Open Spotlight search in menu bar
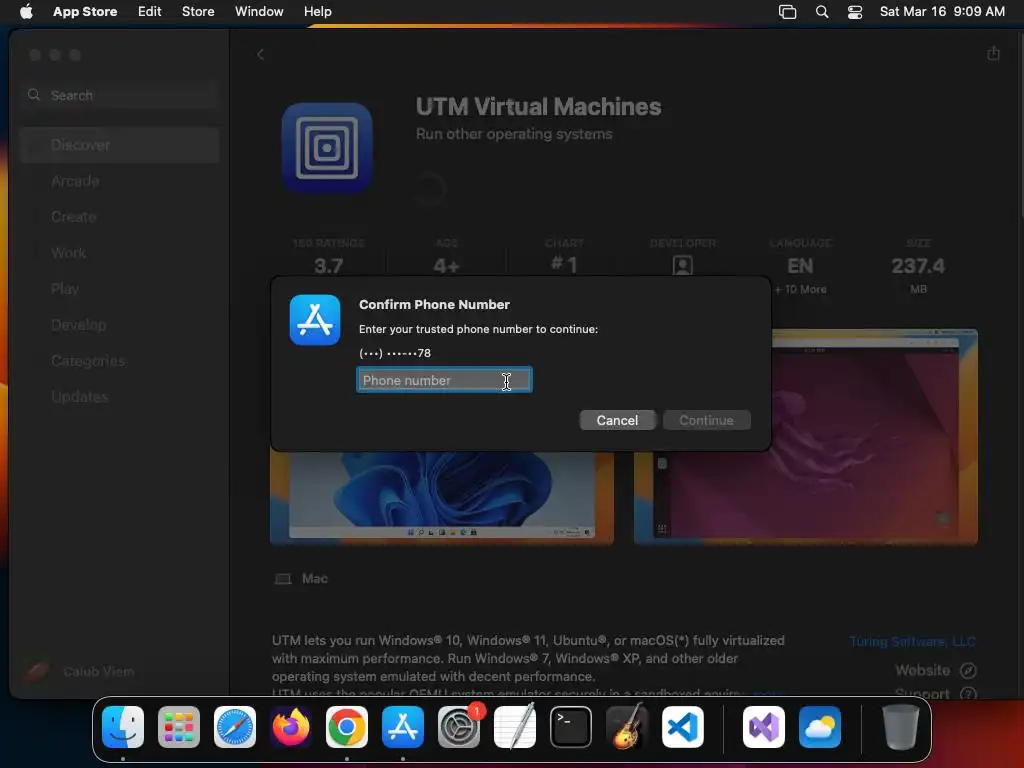The image size is (1024, 768). pyautogui.click(x=822, y=12)
